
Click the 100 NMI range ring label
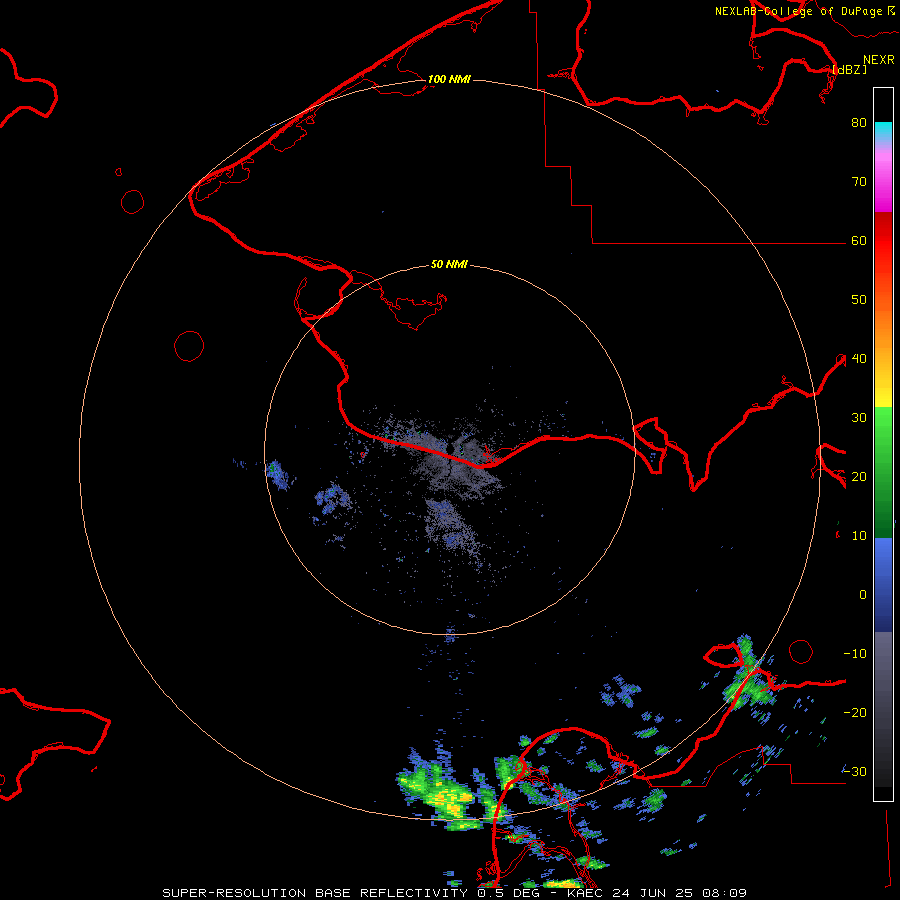pos(449,79)
